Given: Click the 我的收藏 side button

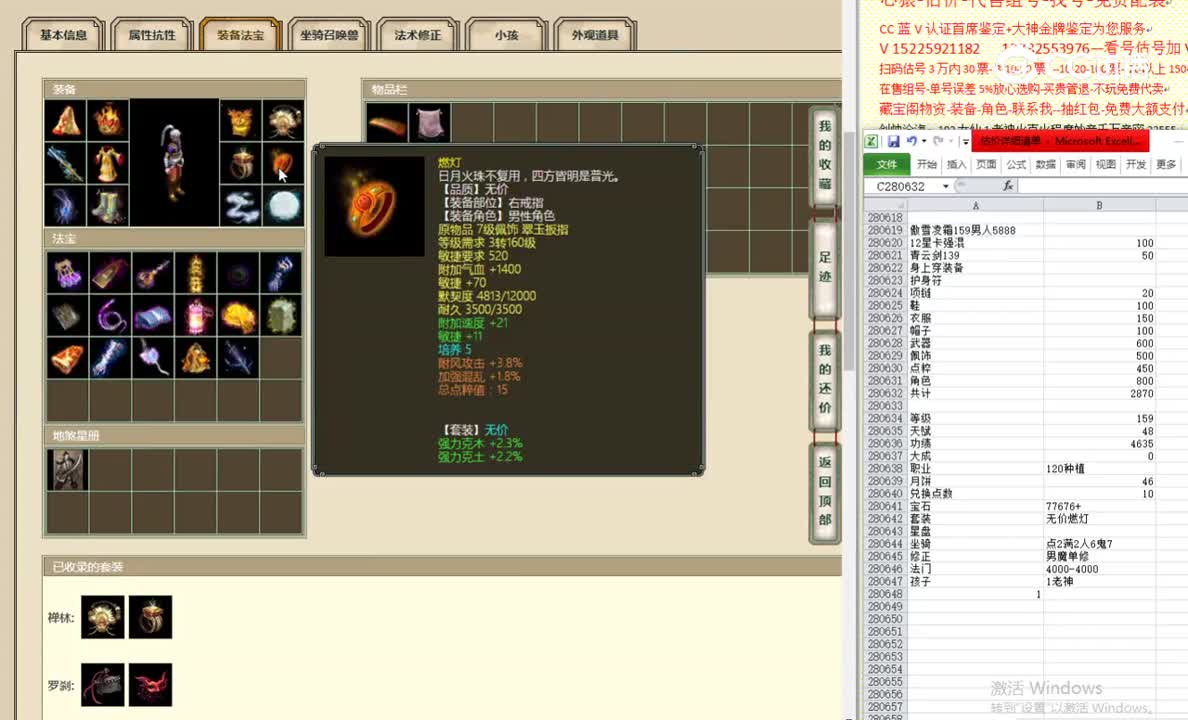Looking at the screenshot, I should [x=824, y=155].
